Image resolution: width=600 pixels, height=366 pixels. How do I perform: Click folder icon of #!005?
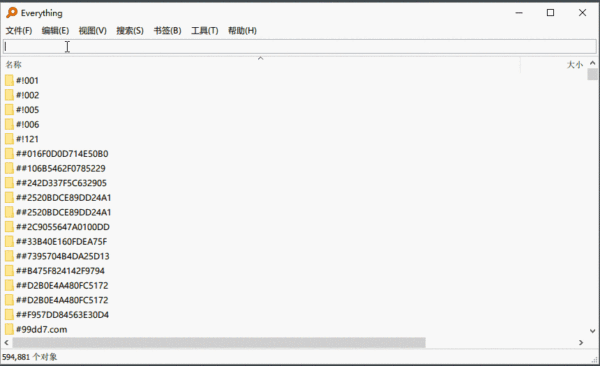9,110
